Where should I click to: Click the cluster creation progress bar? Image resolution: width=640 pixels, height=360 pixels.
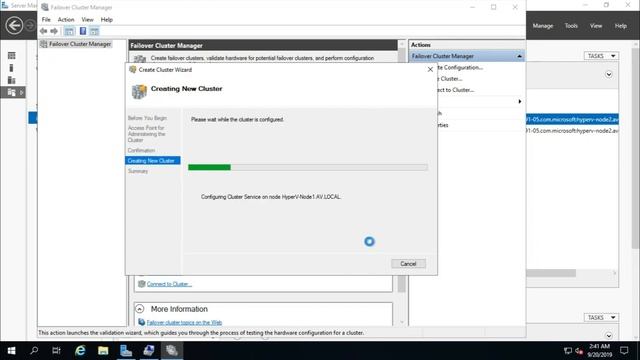[x=307, y=167]
